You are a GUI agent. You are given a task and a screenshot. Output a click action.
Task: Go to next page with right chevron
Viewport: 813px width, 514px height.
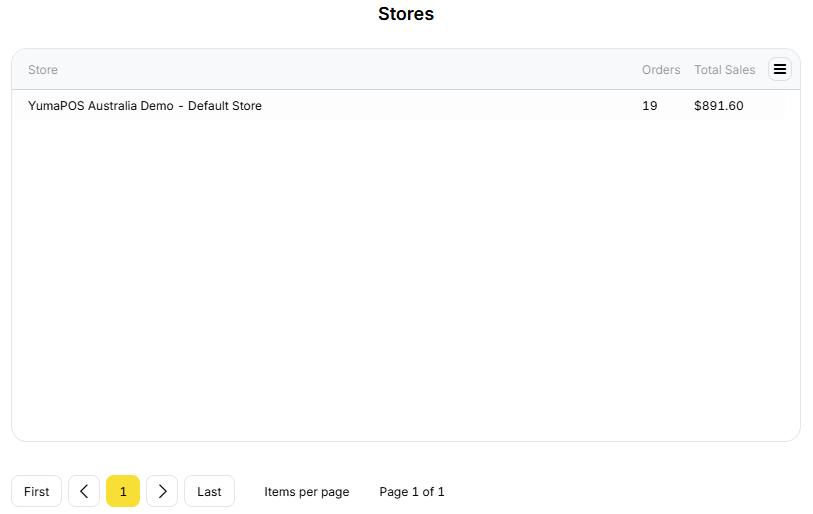pos(162,491)
